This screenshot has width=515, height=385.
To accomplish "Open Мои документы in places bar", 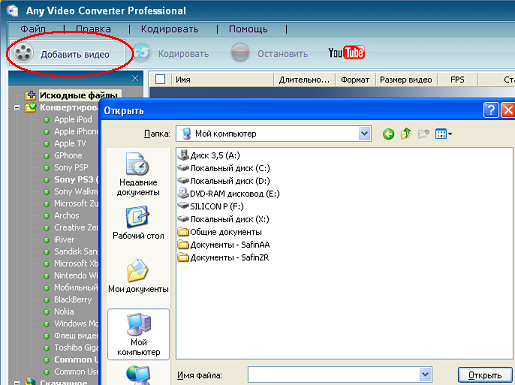I will point(138,276).
